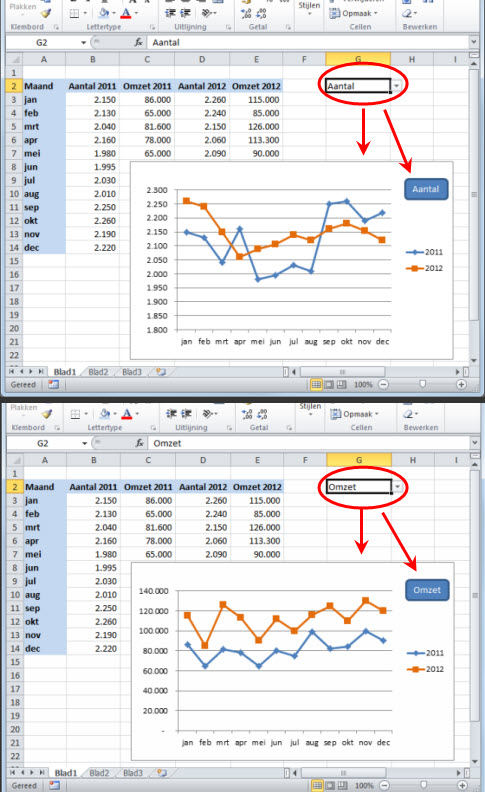This screenshot has height=792, width=485.
Task: Decrease indent in bottom window ribbon
Action: pos(171,414)
